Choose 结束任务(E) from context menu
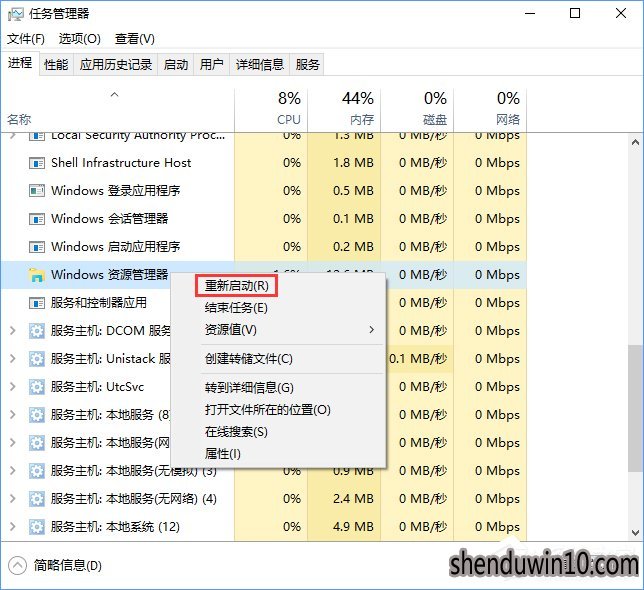 278,308
